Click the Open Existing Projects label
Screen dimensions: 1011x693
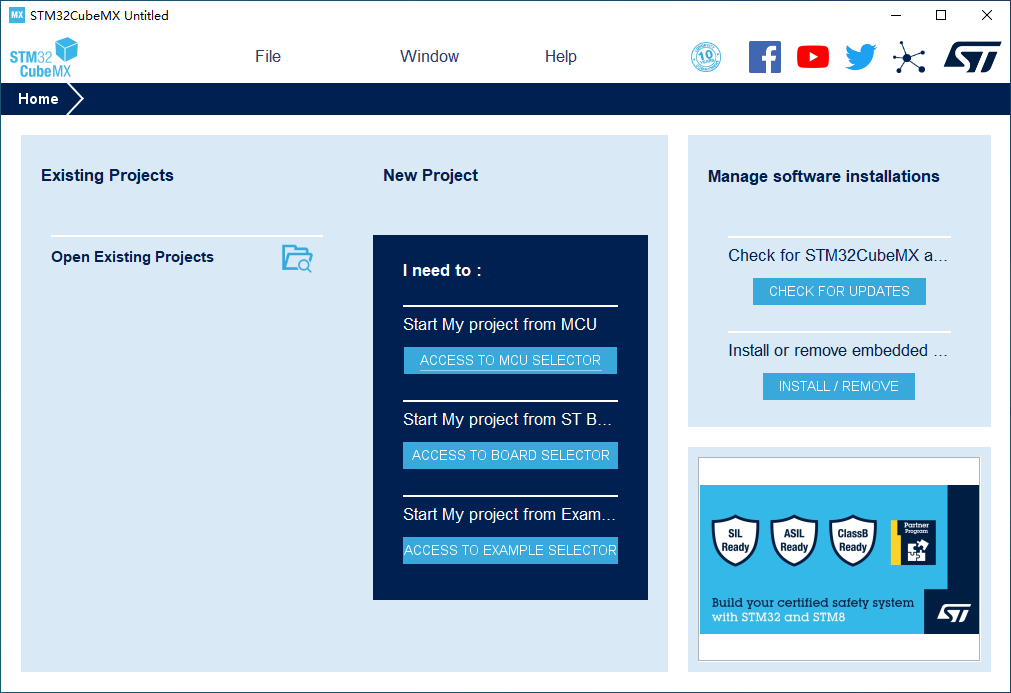[x=132, y=257]
